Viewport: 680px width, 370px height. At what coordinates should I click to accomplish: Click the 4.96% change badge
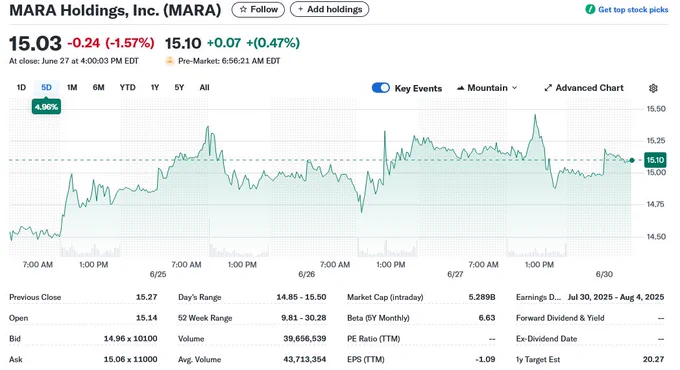point(46,107)
